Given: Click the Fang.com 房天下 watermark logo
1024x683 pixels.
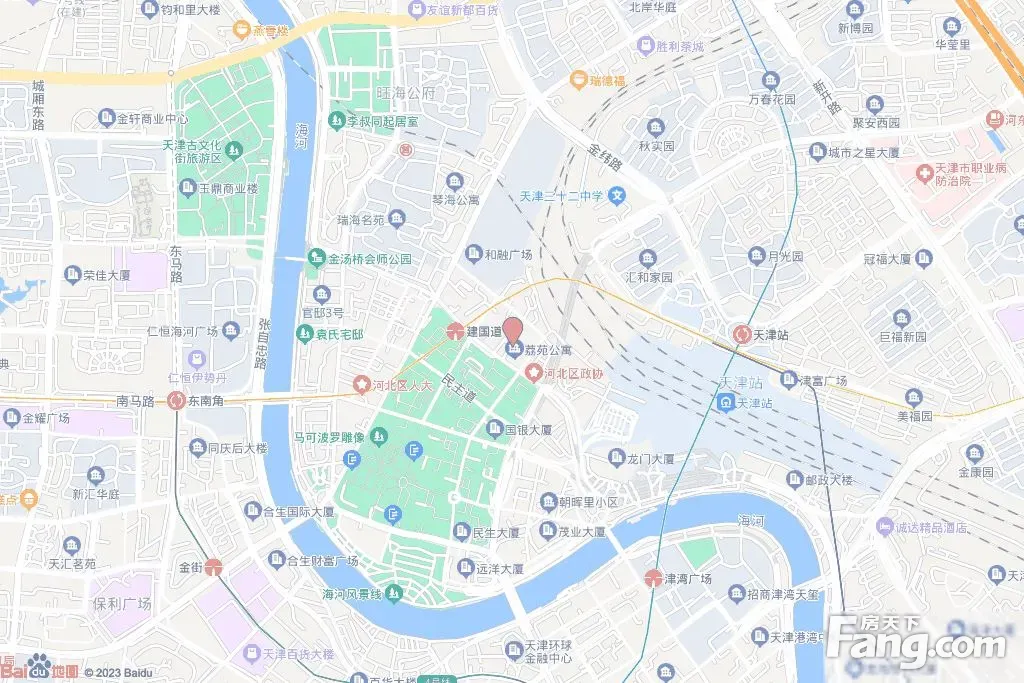Looking at the screenshot, I should tap(918, 643).
